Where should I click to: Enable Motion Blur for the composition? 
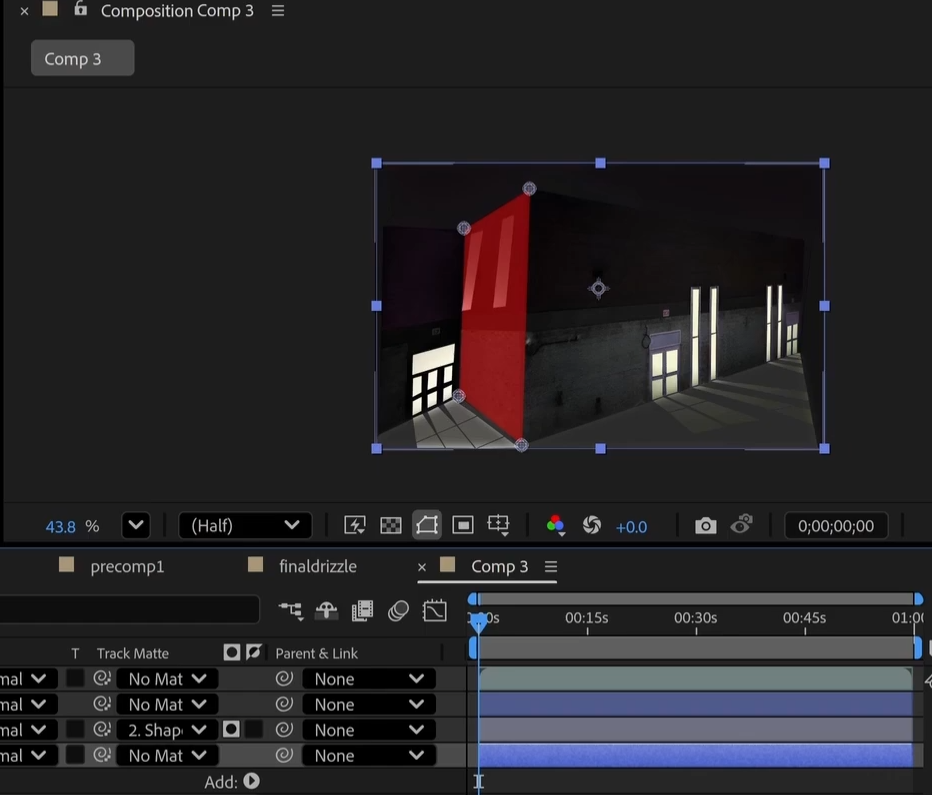click(398, 610)
